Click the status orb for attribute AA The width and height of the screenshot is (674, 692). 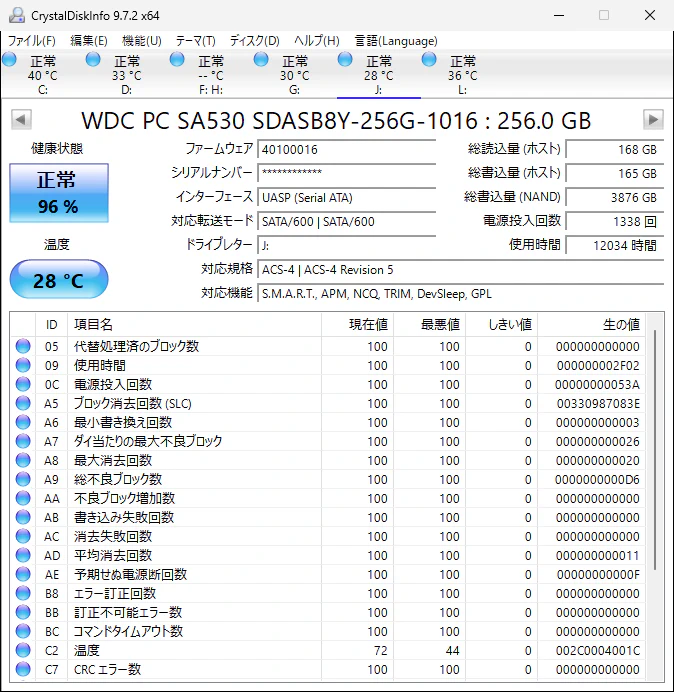click(23, 498)
